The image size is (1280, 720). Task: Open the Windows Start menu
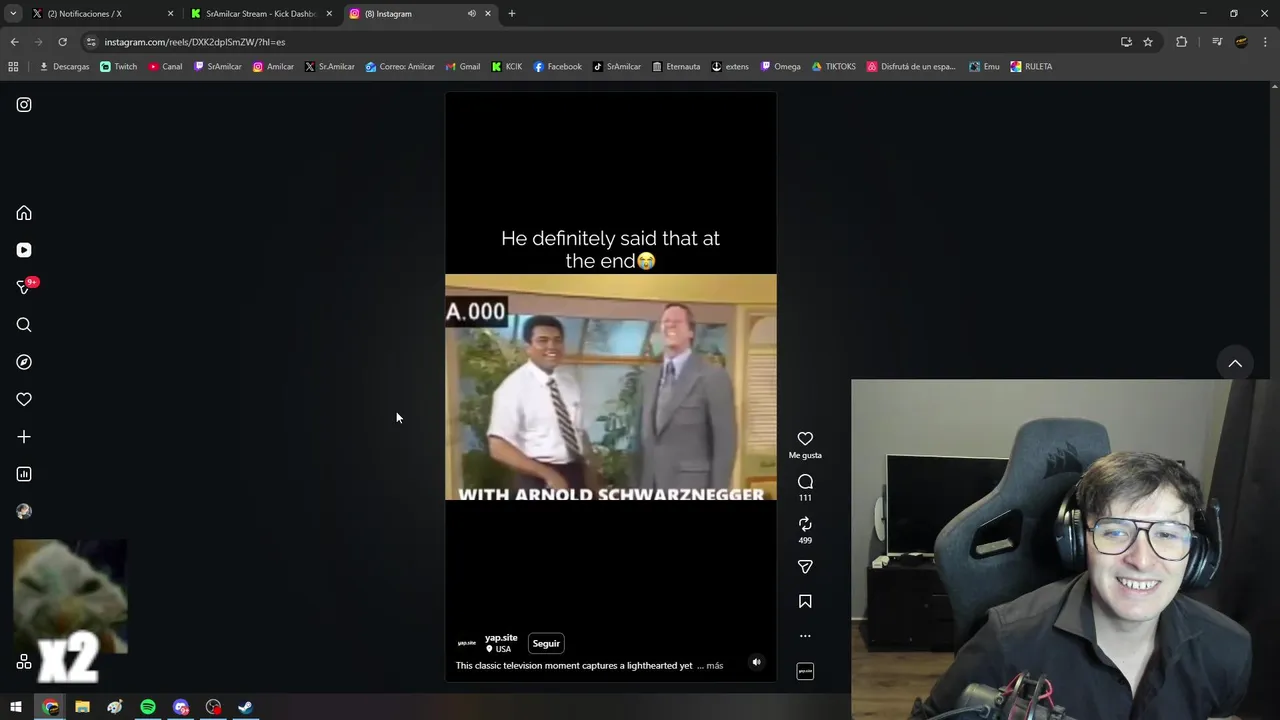pos(16,707)
